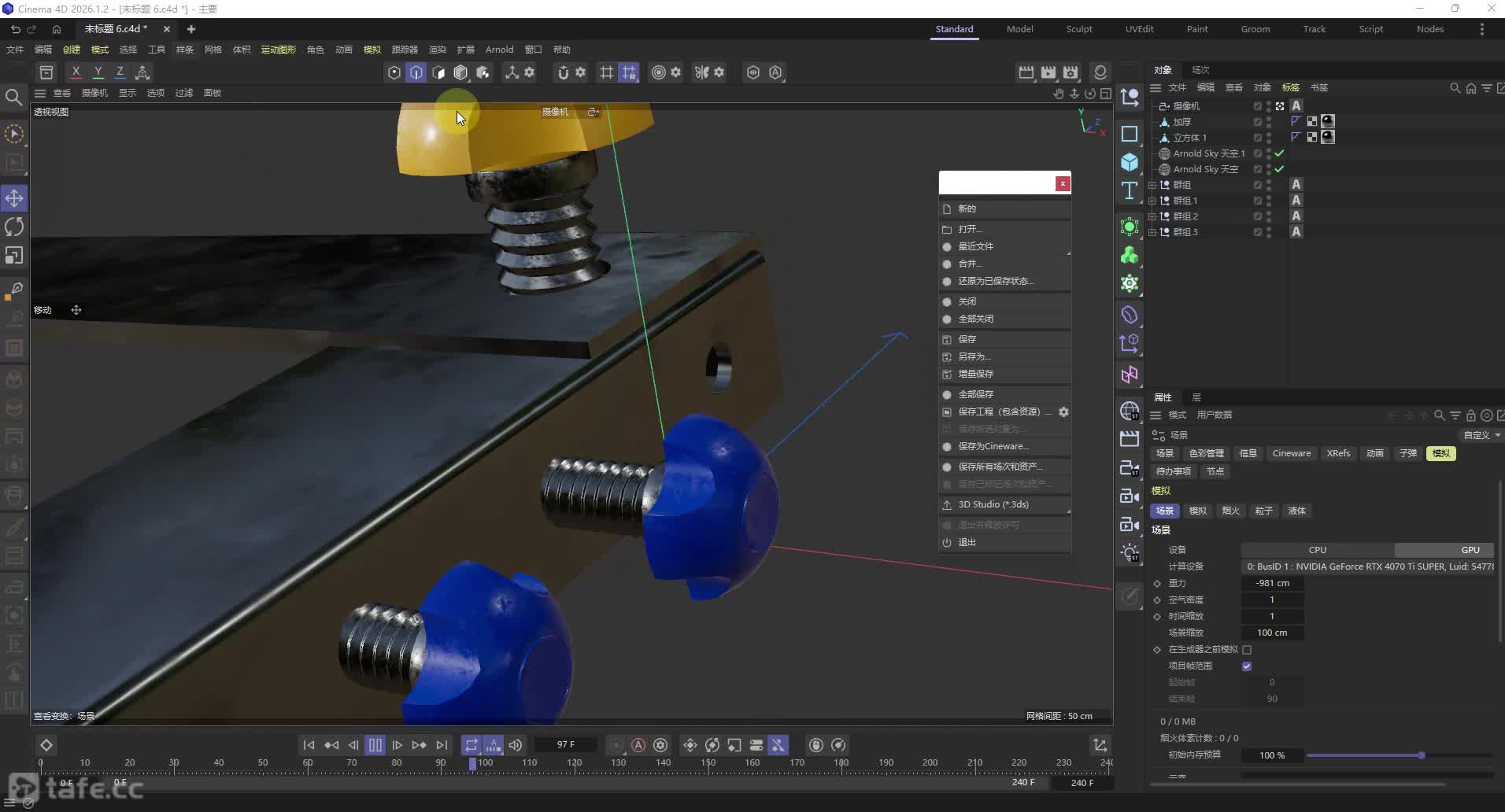Toggle Y axis lock
This screenshot has width=1505, height=812.
point(98,72)
